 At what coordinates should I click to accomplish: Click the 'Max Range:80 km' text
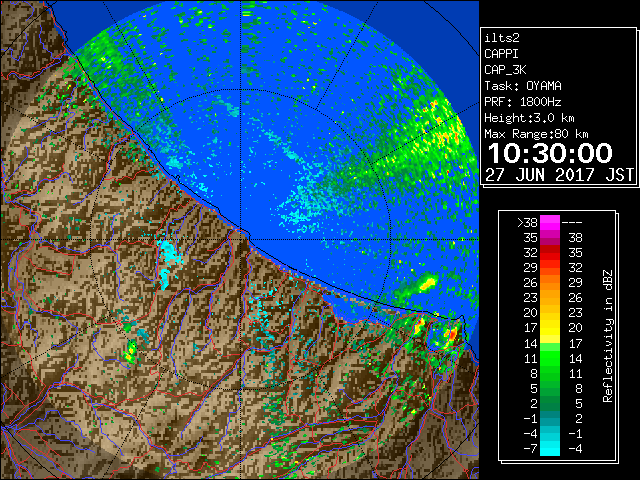[x=536, y=134]
